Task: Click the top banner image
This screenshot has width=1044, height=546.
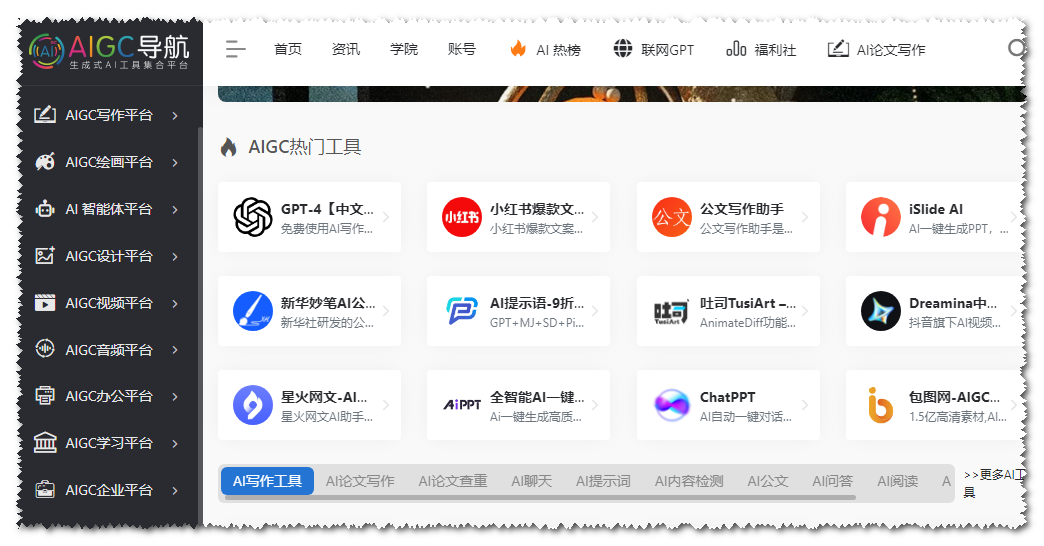Action: (622, 93)
